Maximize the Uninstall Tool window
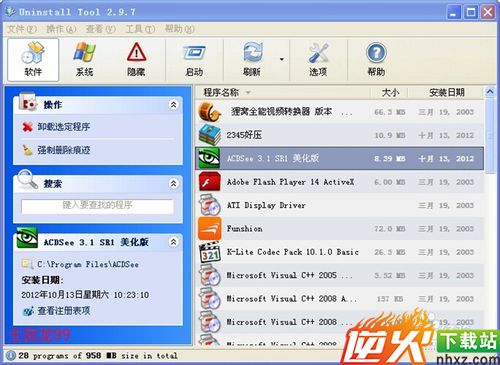The width and height of the screenshot is (500, 365). tap(471, 13)
